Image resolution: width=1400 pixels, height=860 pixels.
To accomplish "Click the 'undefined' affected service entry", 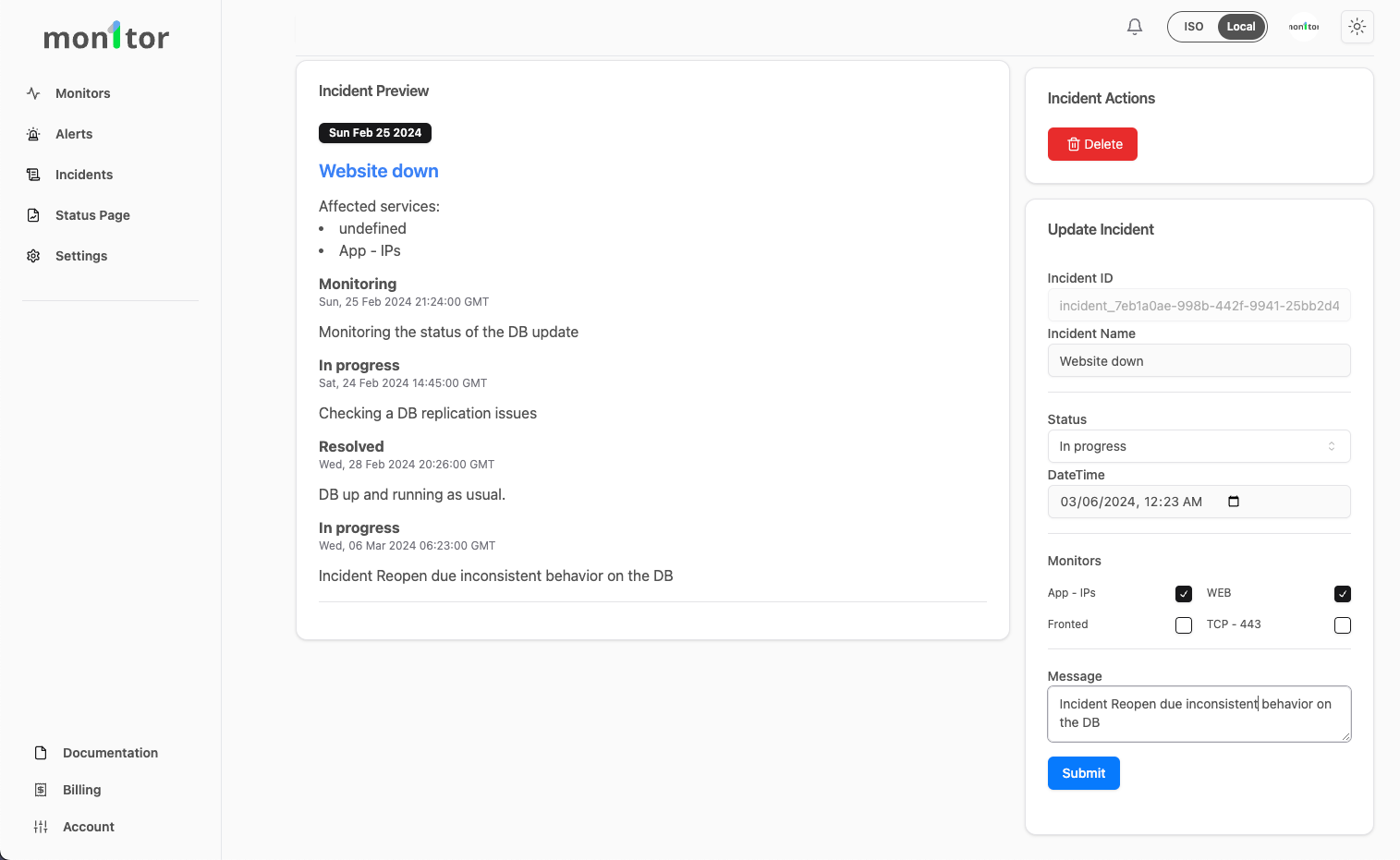I will pyautogui.click(x=372, y=228).
